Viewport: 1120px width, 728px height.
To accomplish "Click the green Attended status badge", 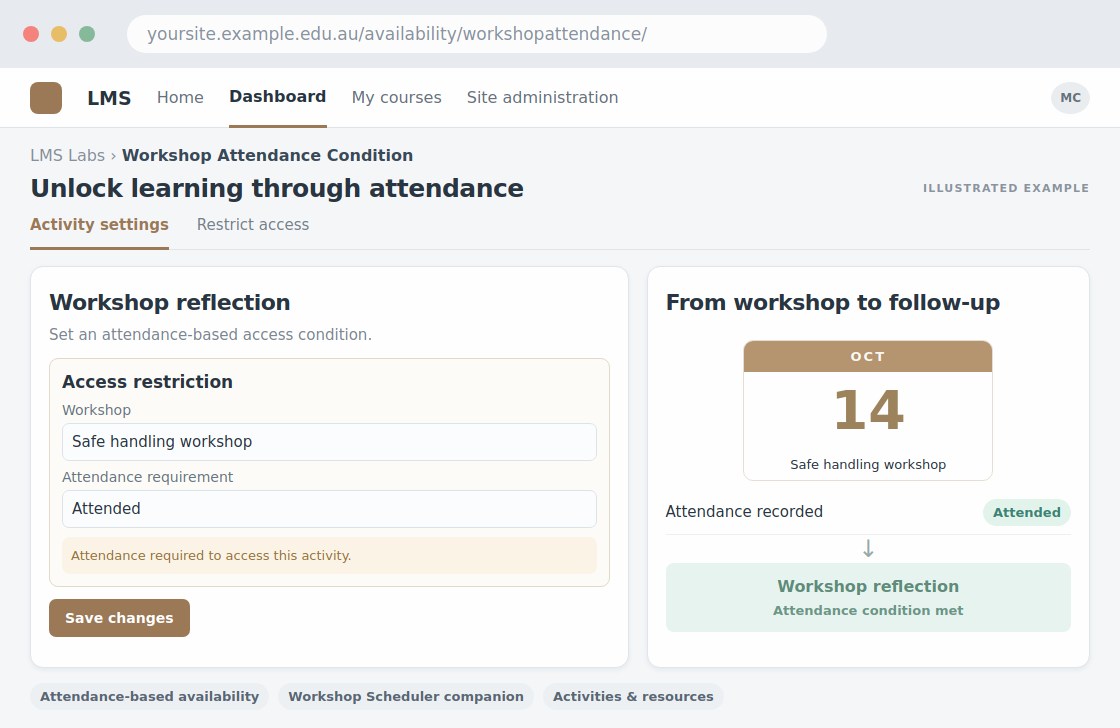I will click(1026, 513).
